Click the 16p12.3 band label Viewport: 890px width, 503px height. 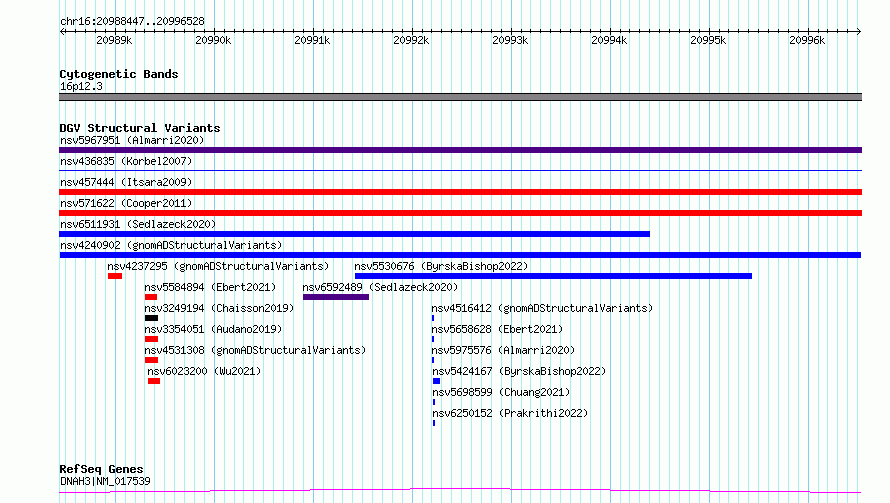pos(81,86)
